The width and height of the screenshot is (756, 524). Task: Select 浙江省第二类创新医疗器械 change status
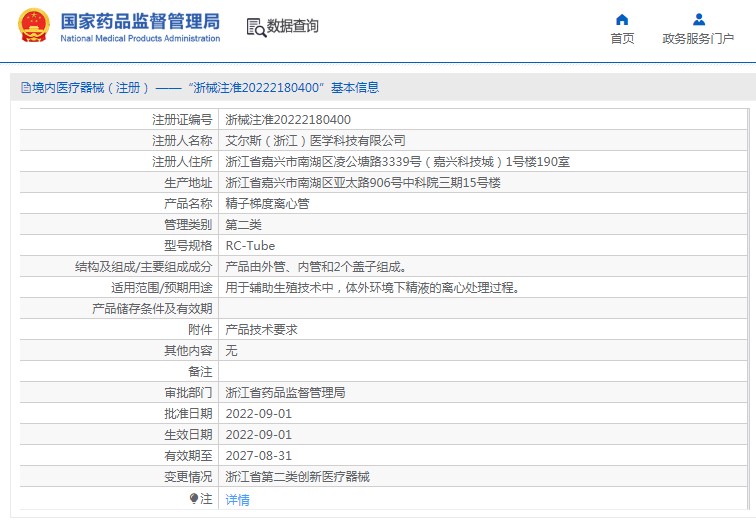(297, 477)
